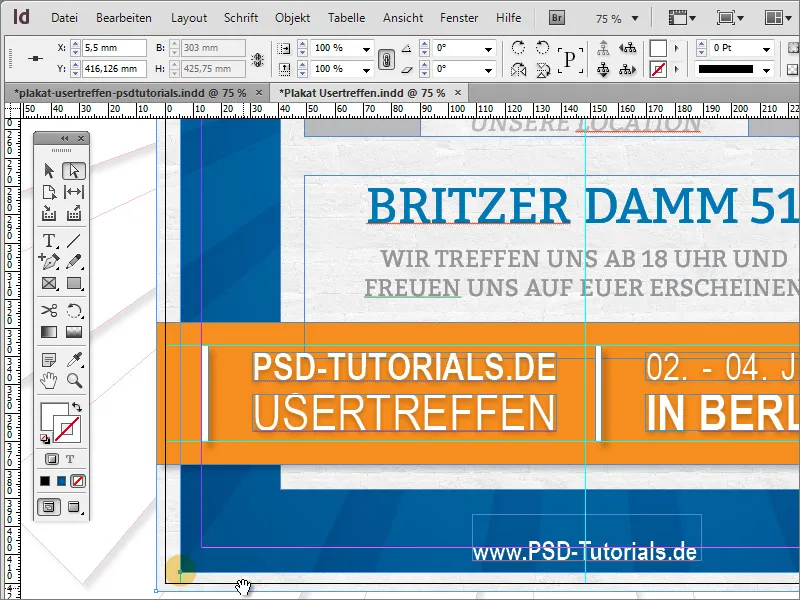Select the Pen tool
Image resolution: width=800 pixels, height=600 pixels.
click(49, 262)
